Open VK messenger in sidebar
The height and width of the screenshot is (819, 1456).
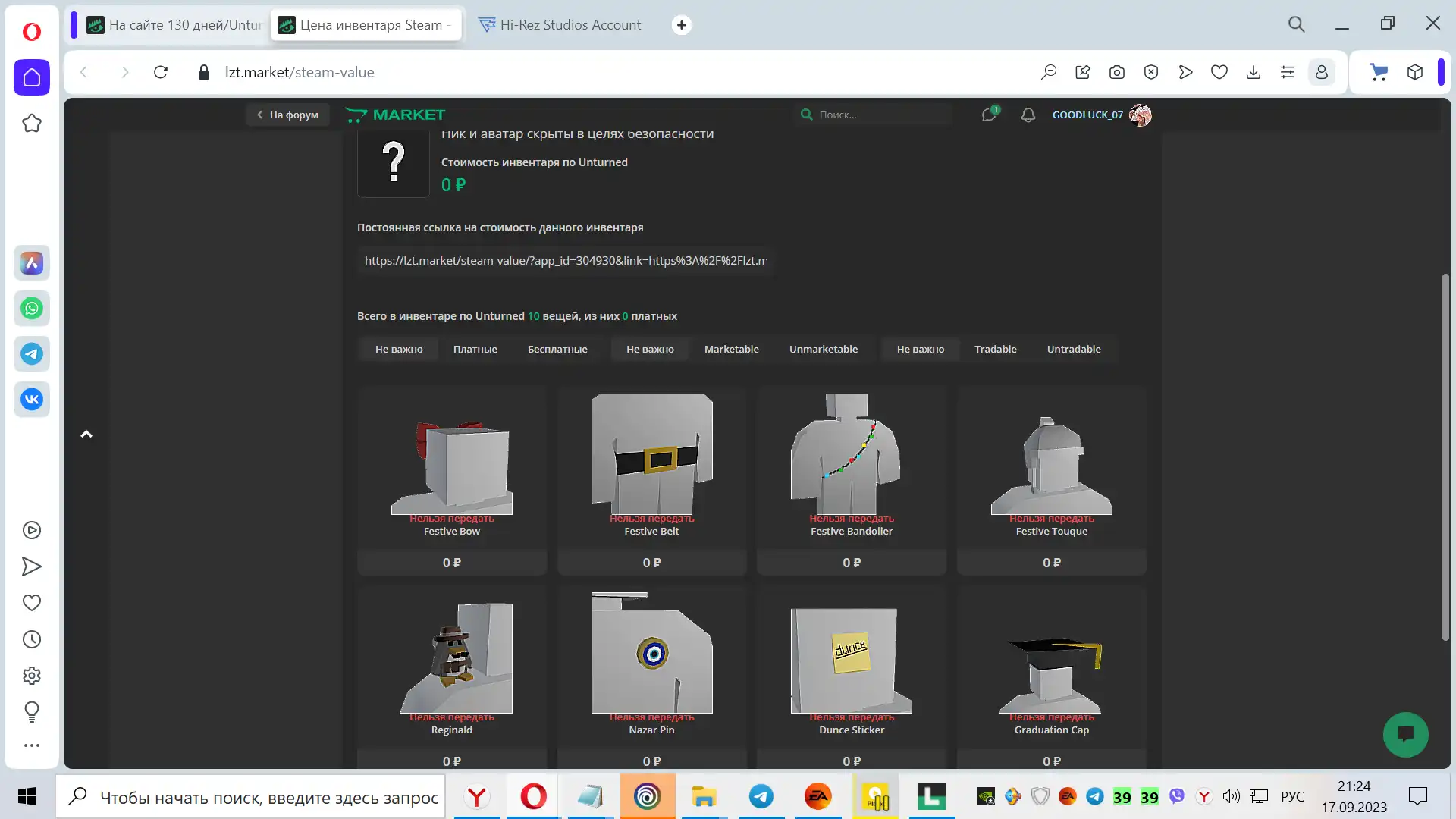pos(32,400)
